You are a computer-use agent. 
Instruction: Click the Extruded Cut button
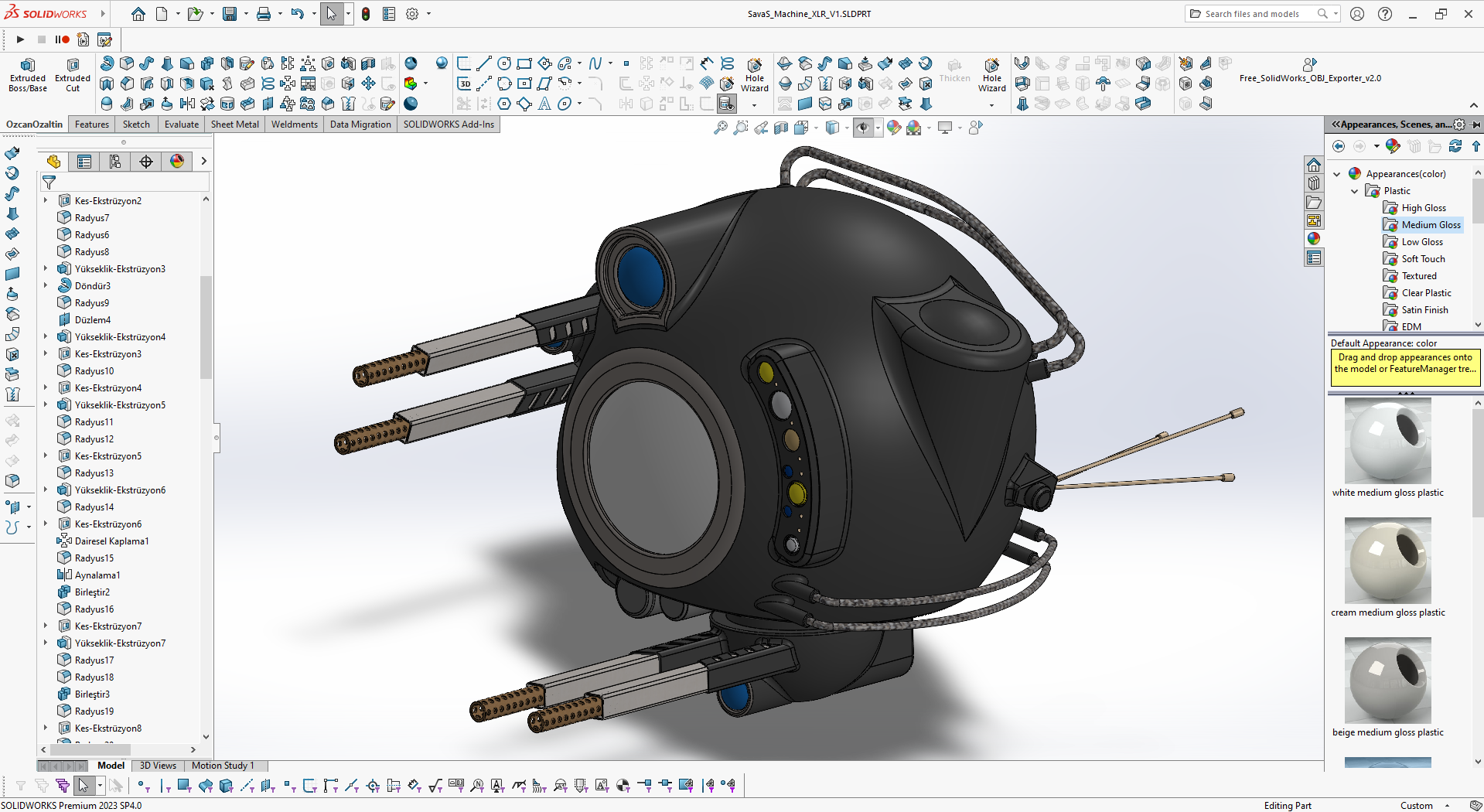coord(73,76)
